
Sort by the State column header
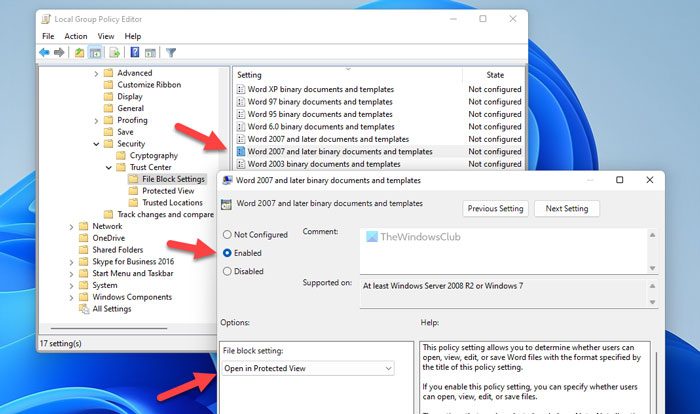(x=495, y=75)
